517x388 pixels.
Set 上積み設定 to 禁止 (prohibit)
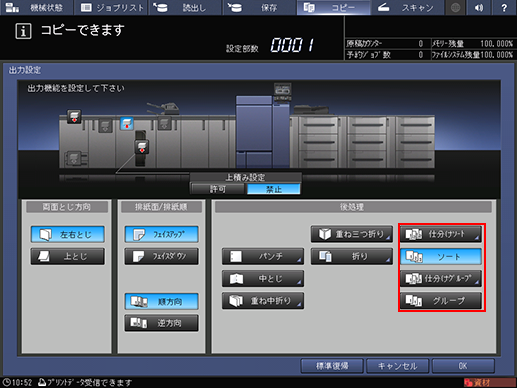click(274, 189)
